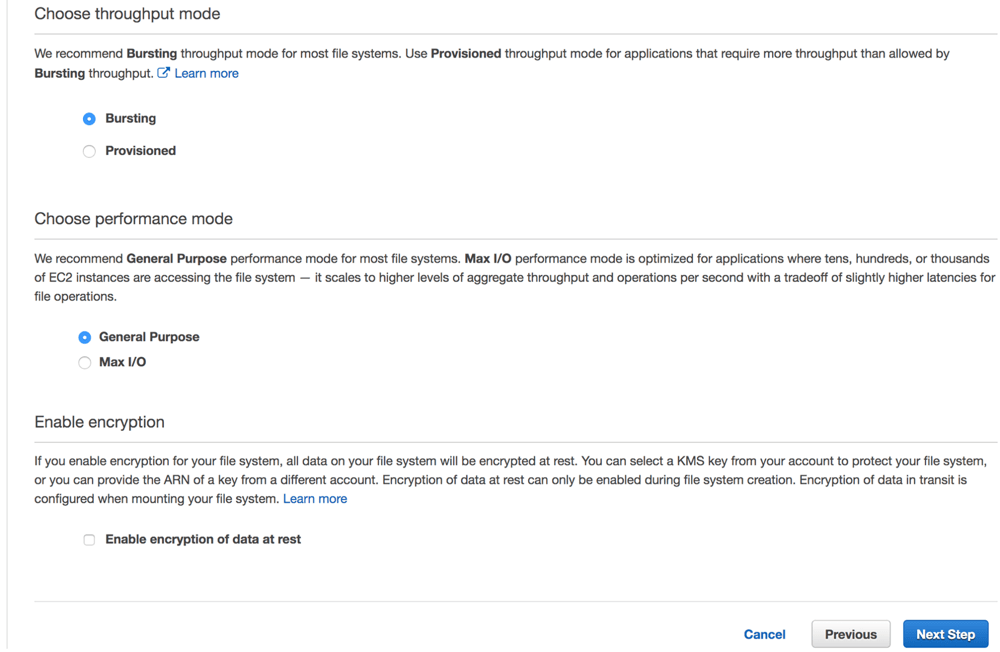Select General Purpose performance mode
1000x652 pixels.
[x=85, y=337]
